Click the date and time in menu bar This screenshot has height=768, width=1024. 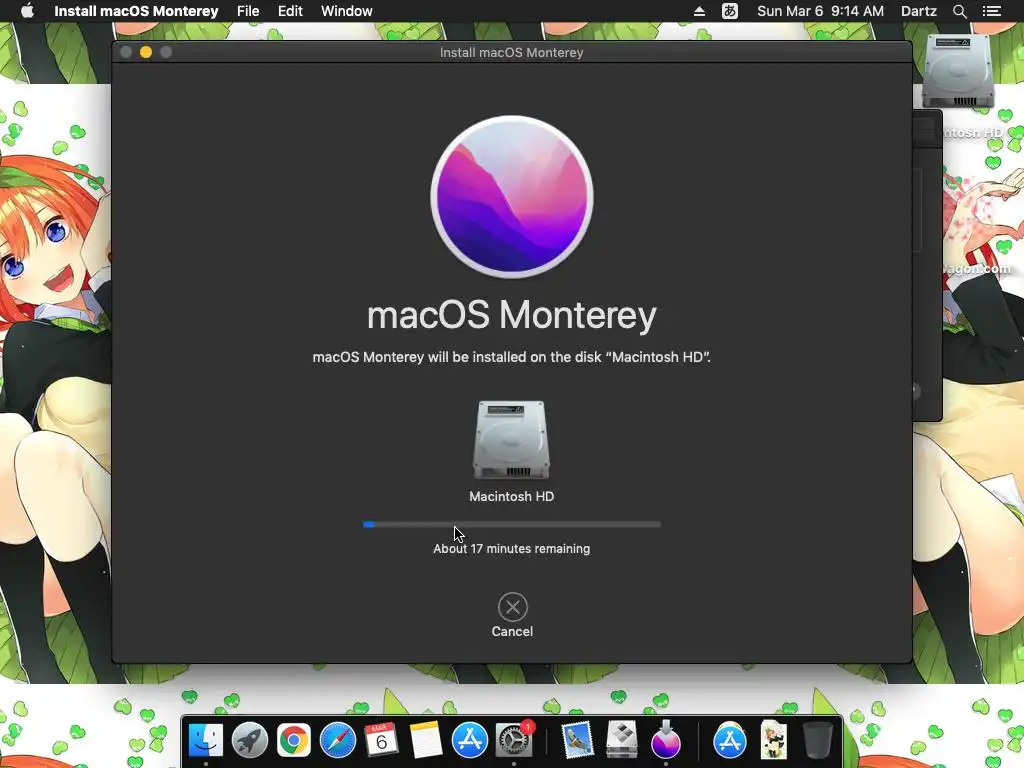(x=820, y=11)
